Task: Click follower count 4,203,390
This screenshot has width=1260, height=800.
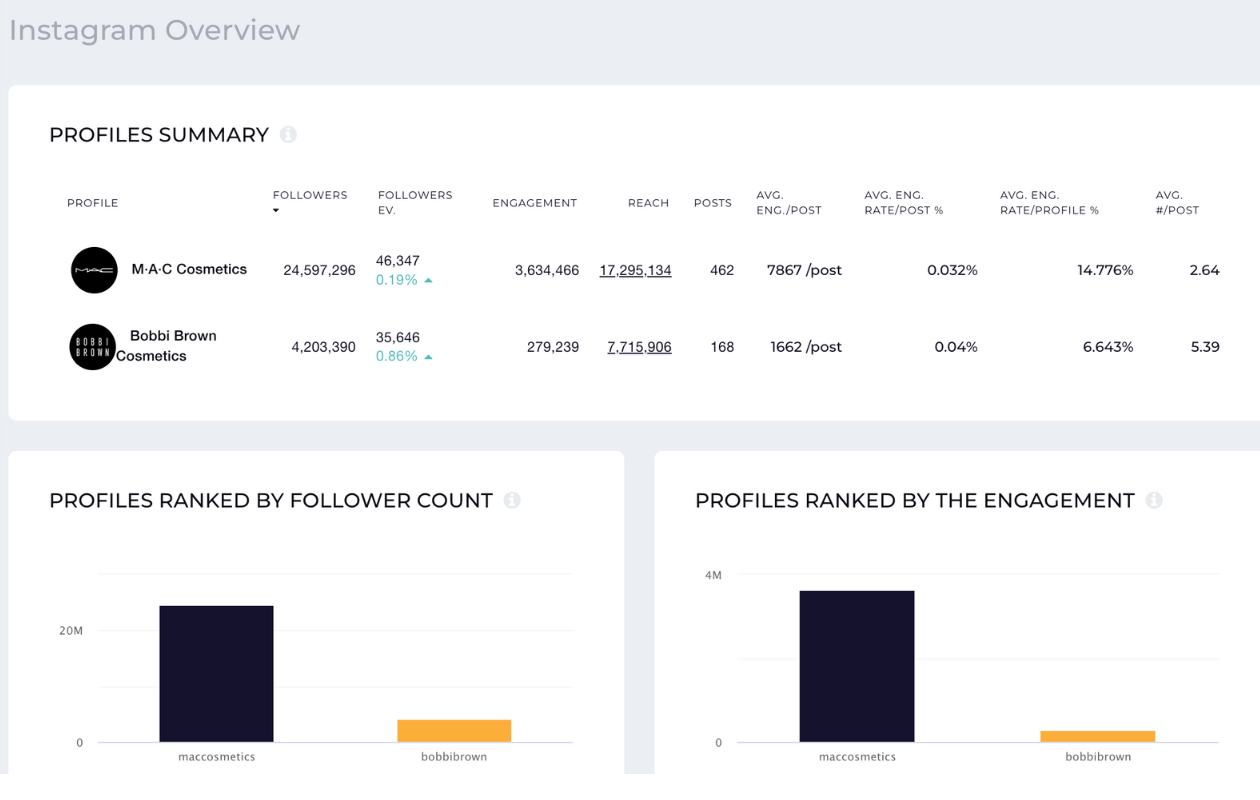Action: click(x=323, y=347)
